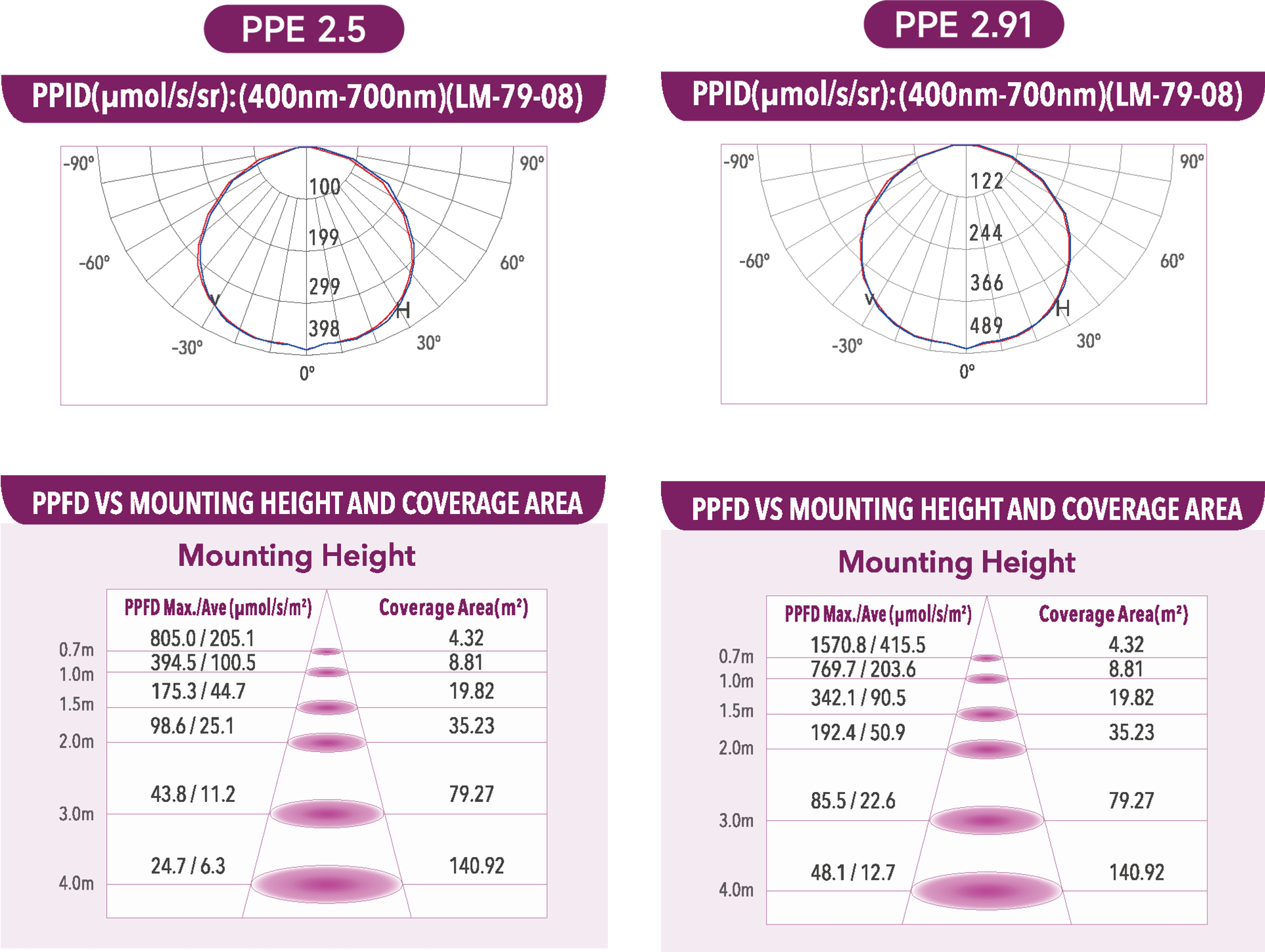Screen dimensions: 1265x952
Task: Click the PPFD value 342.1 / 90.5
Action: (x=858, y=698)
